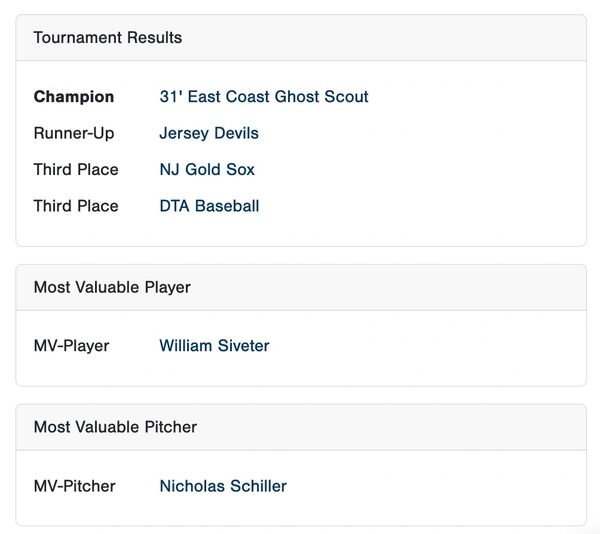The height and width of the screenshot is (534, 600).
Task: Click the MV-Player label
Action: 71,346
